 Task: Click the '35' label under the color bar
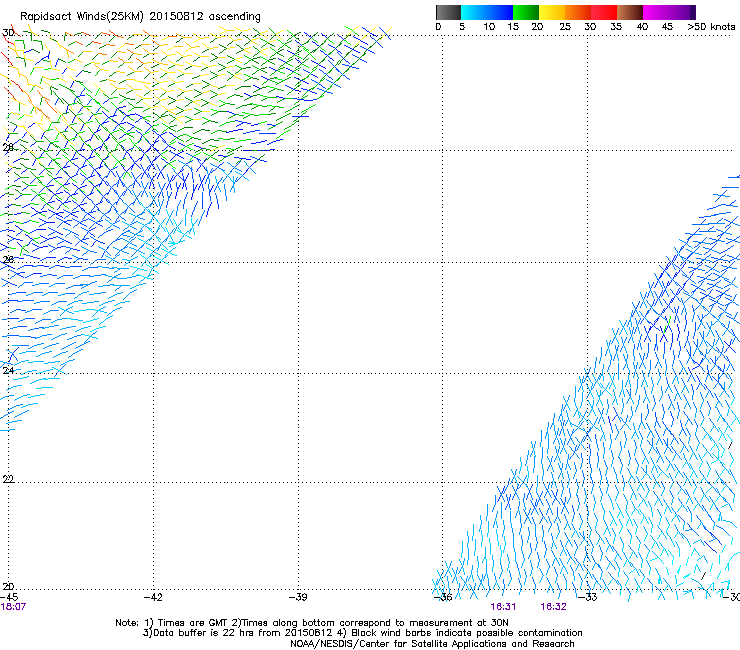click(x=616, y=27)
